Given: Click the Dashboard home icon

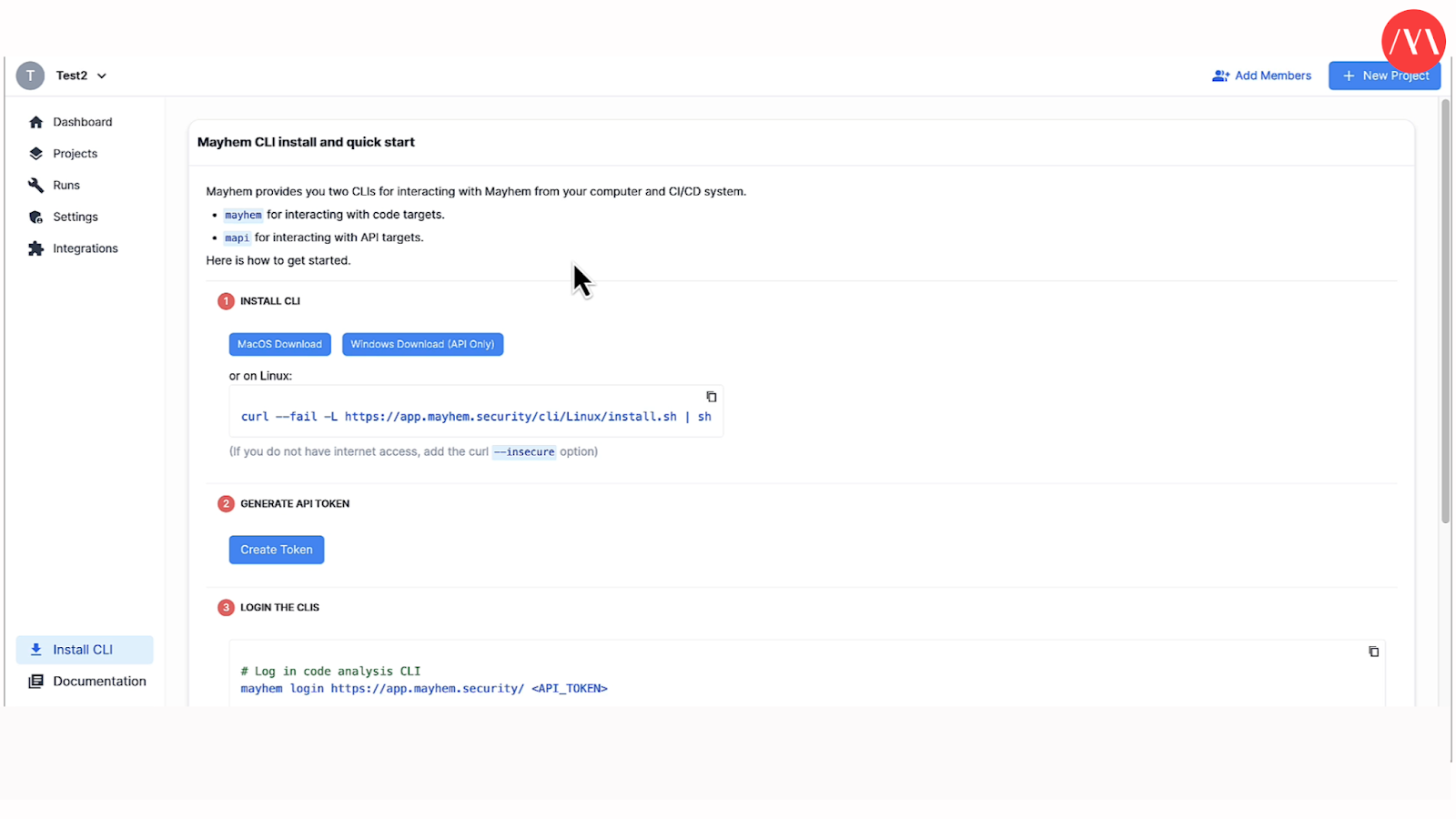Looking at the screenshot, I should point(35,122).
